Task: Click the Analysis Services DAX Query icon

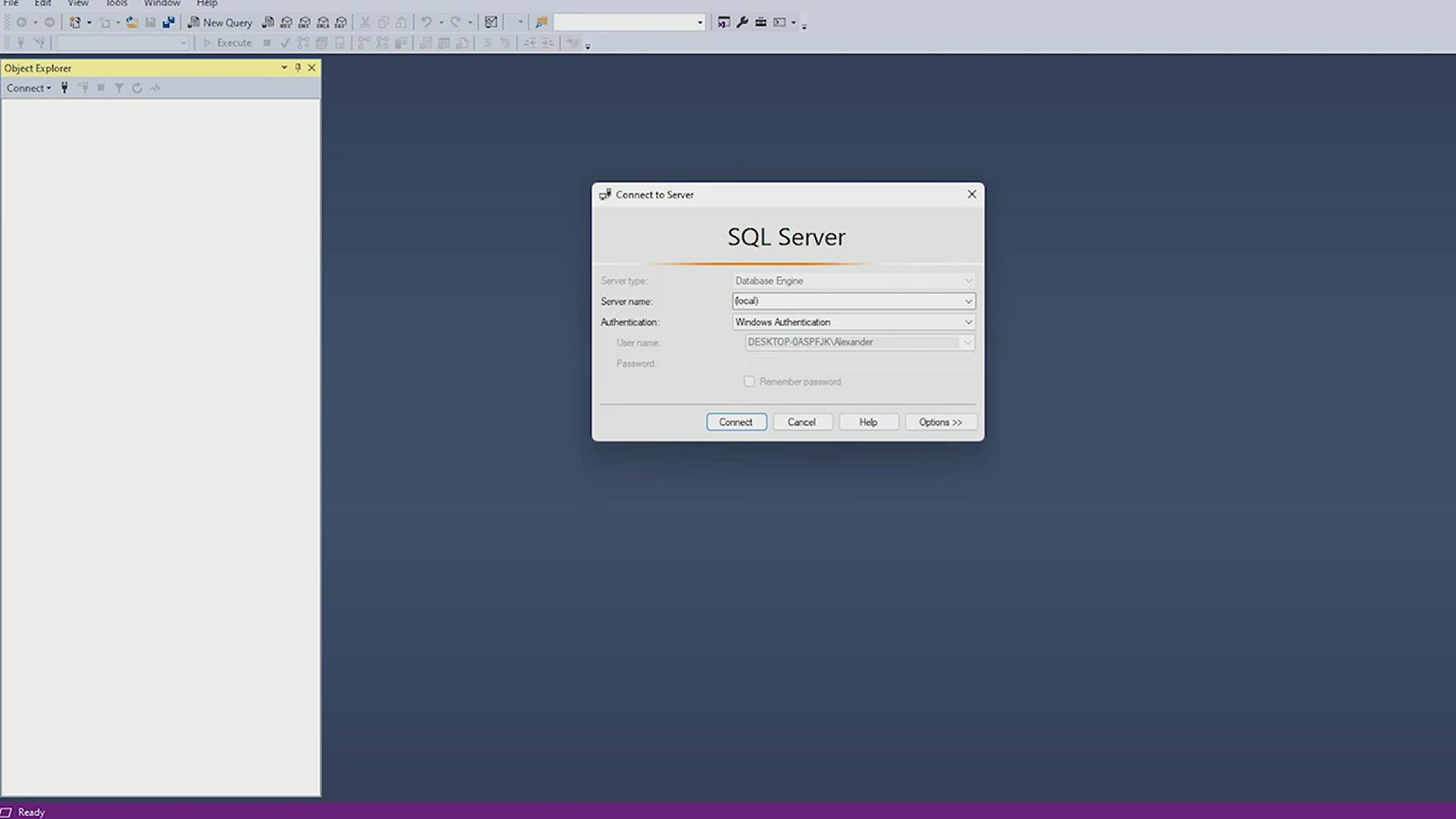Action: pos(340,22)
